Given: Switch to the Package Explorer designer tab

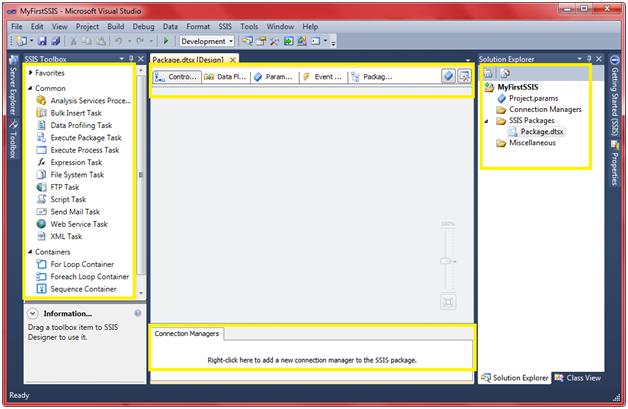Looking at the screenshot, I should [372, 77].
